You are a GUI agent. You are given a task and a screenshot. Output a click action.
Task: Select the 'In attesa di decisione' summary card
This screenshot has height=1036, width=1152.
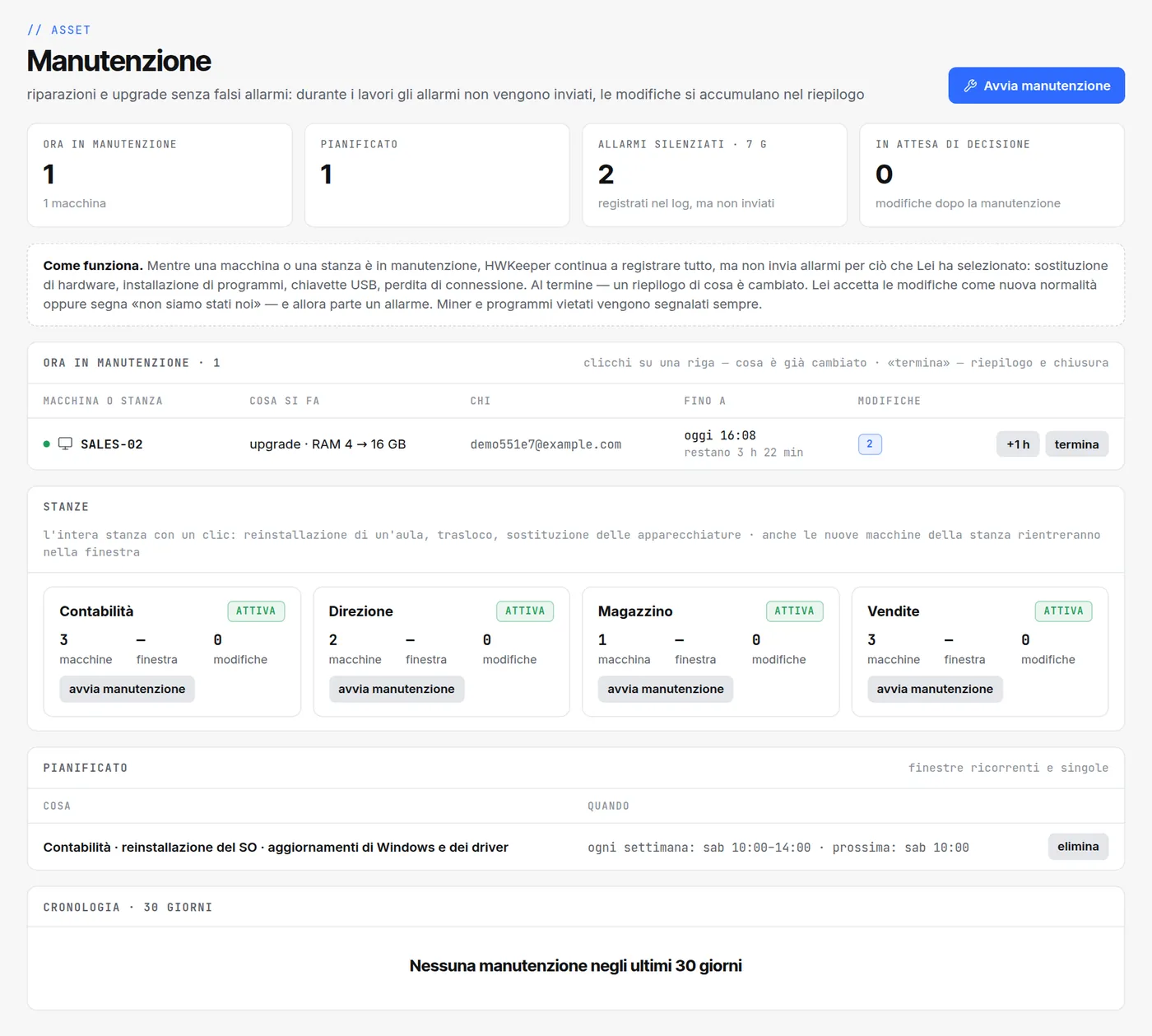click(992, 175)
